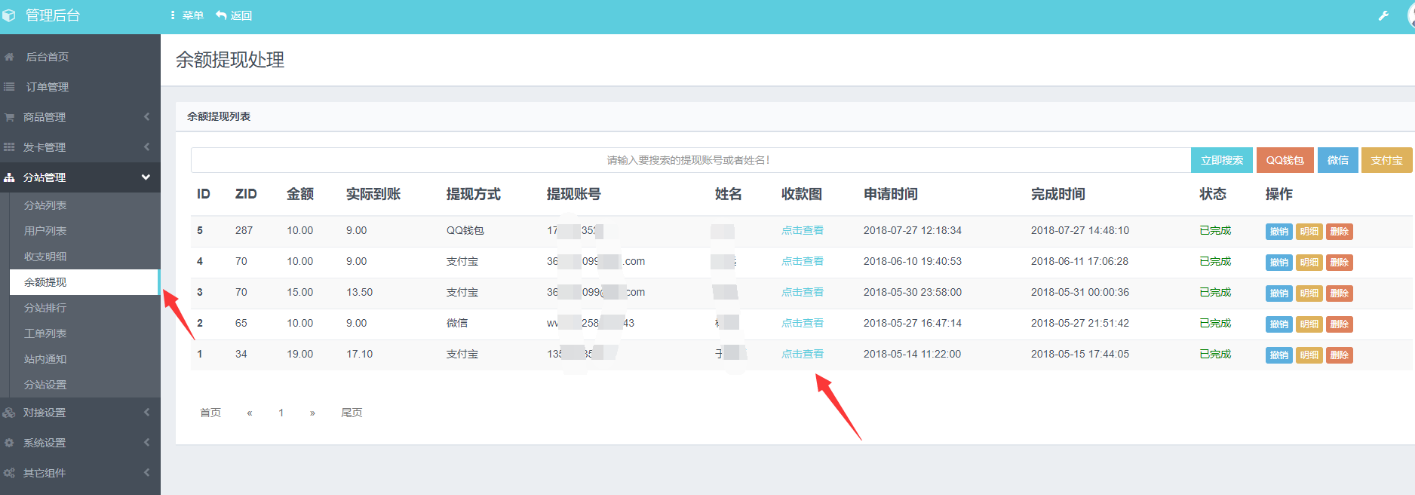The width and height of the screenshot is (1415, 495).
Task: Open 后台首页 via its home icon
Action: [9, 57]
